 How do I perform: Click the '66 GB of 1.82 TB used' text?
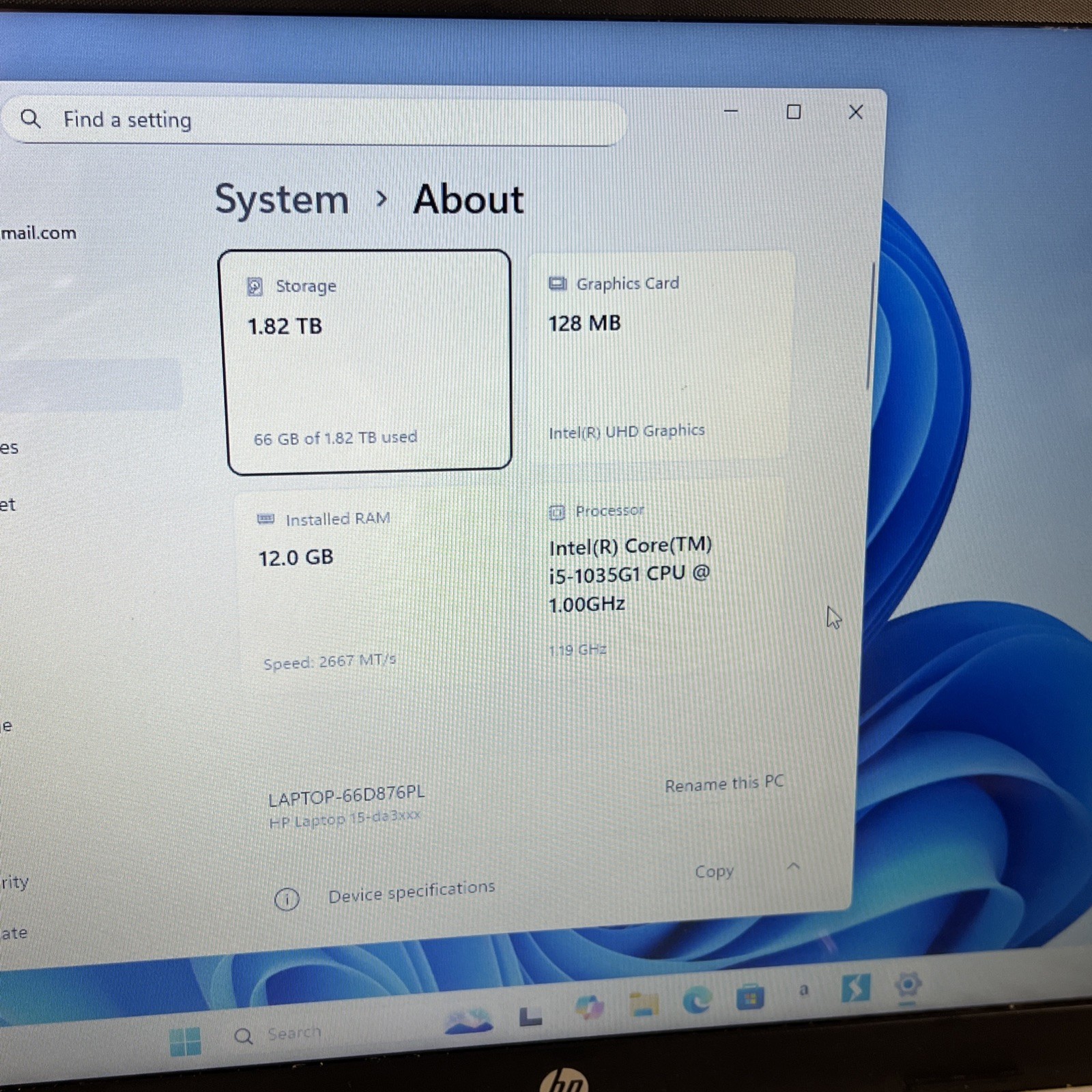335,438
